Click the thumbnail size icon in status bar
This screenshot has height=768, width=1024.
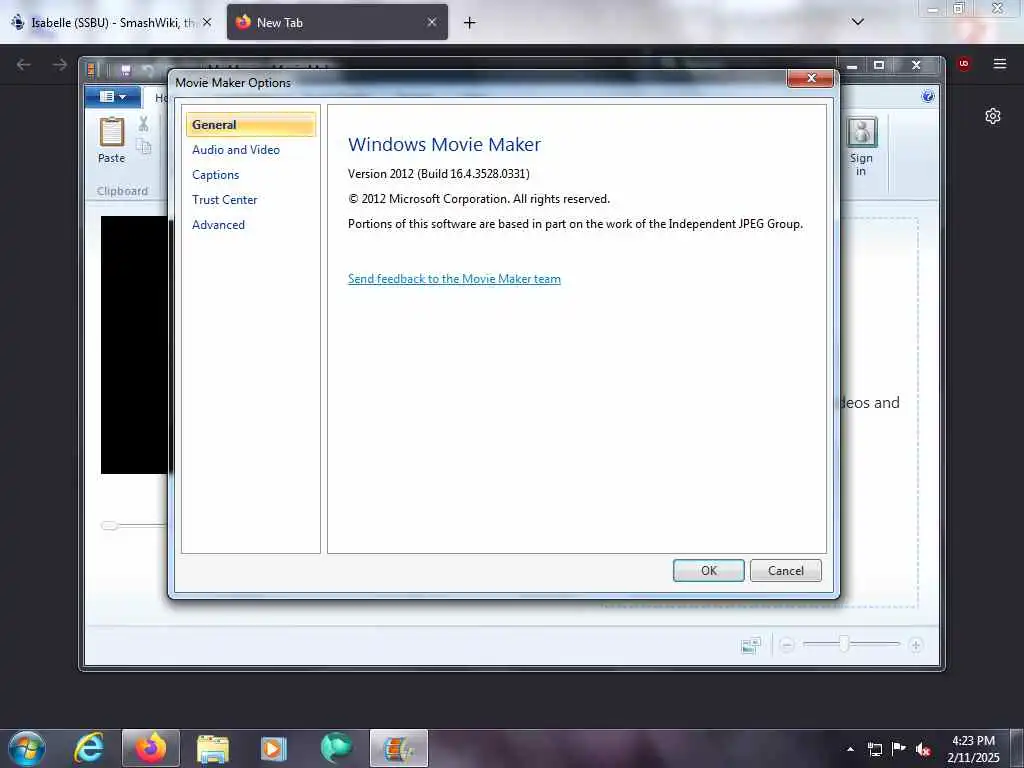pyautogui.click(x=751, y=645)
